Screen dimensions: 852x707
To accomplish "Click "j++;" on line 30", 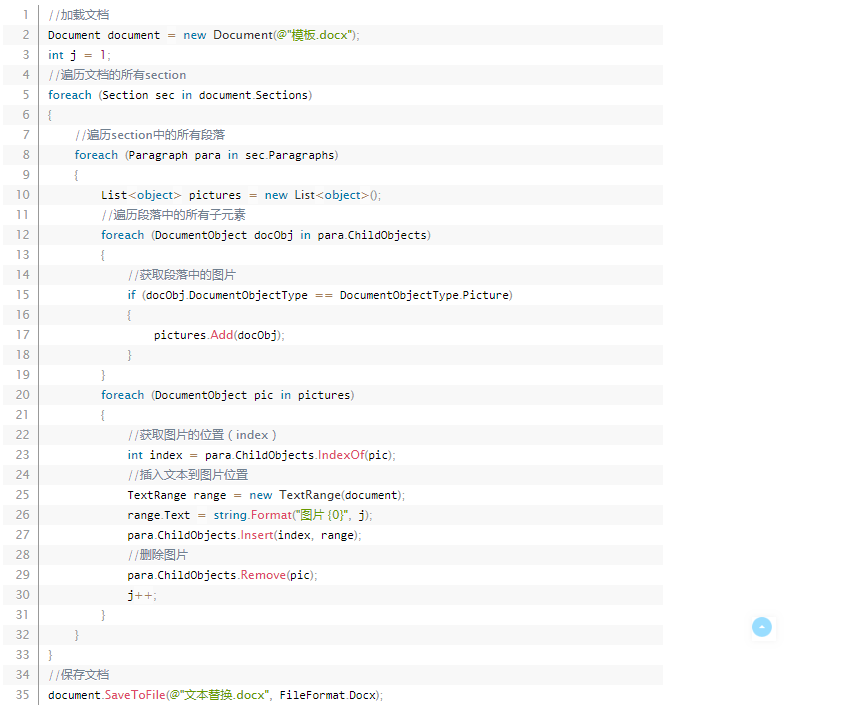I will click(142, 595).
